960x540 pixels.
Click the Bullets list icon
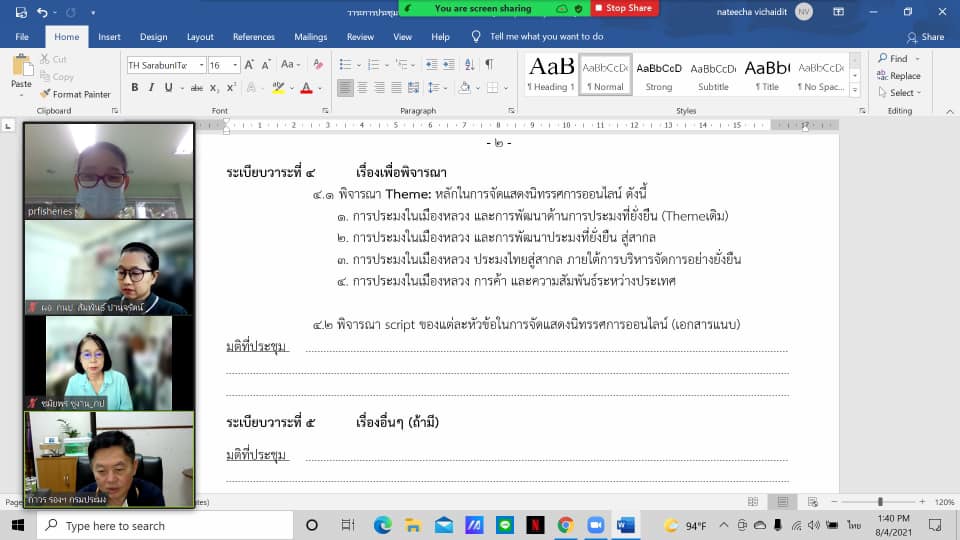tap(345, 64)
